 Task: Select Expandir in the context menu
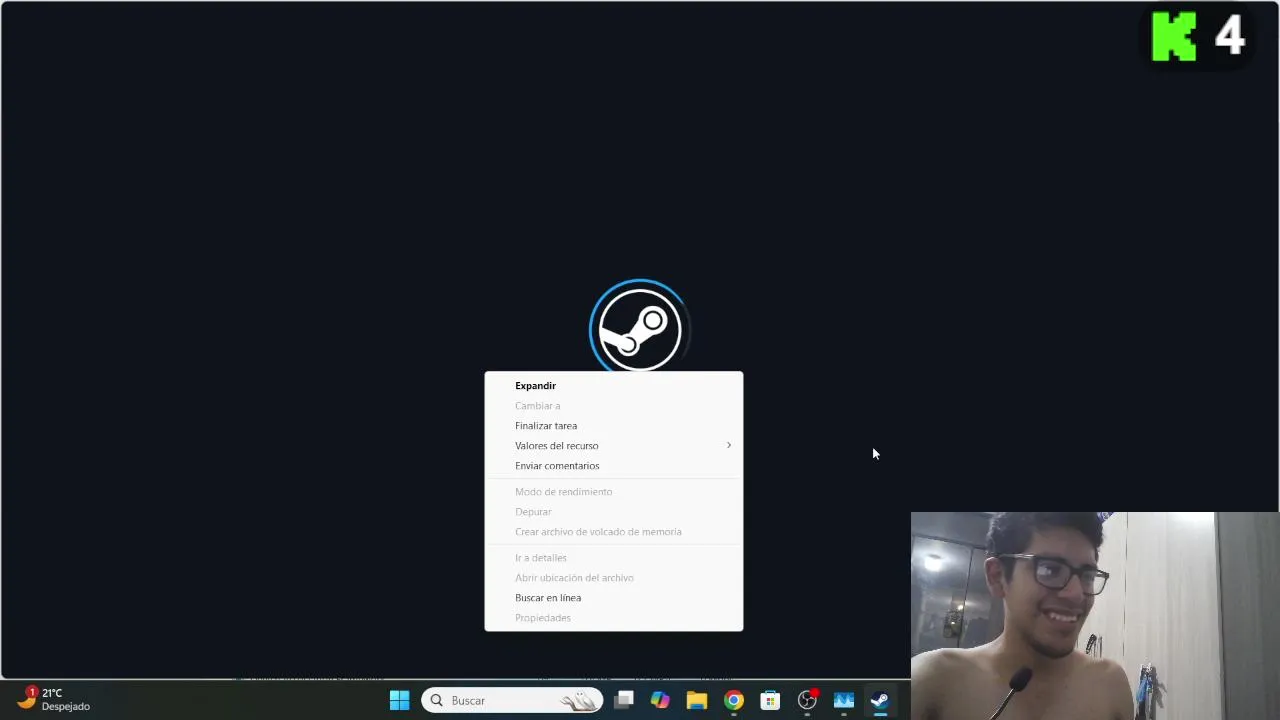click(613, 386)
